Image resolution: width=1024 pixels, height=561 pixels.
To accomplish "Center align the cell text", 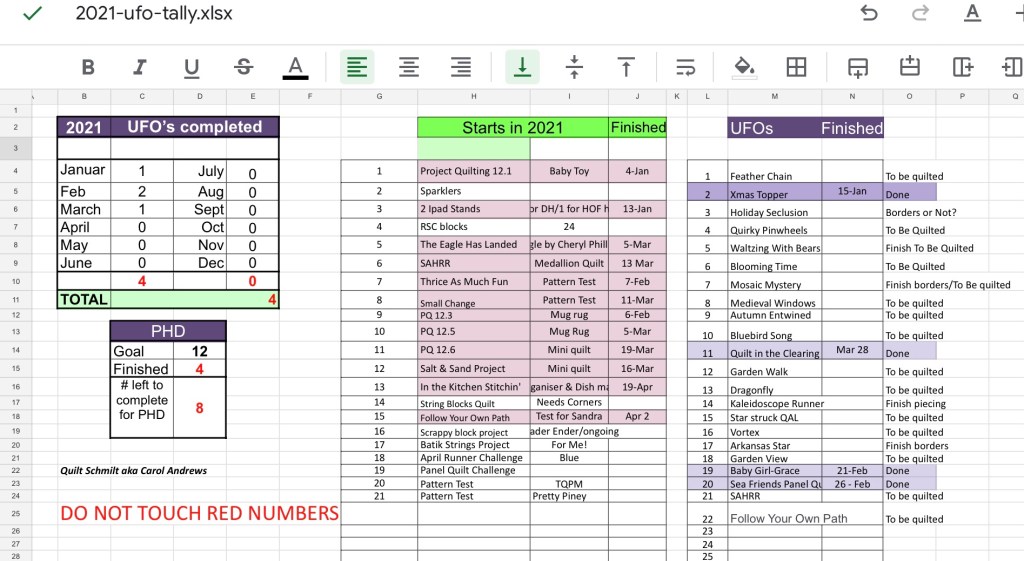I will [x=409, y=67].
